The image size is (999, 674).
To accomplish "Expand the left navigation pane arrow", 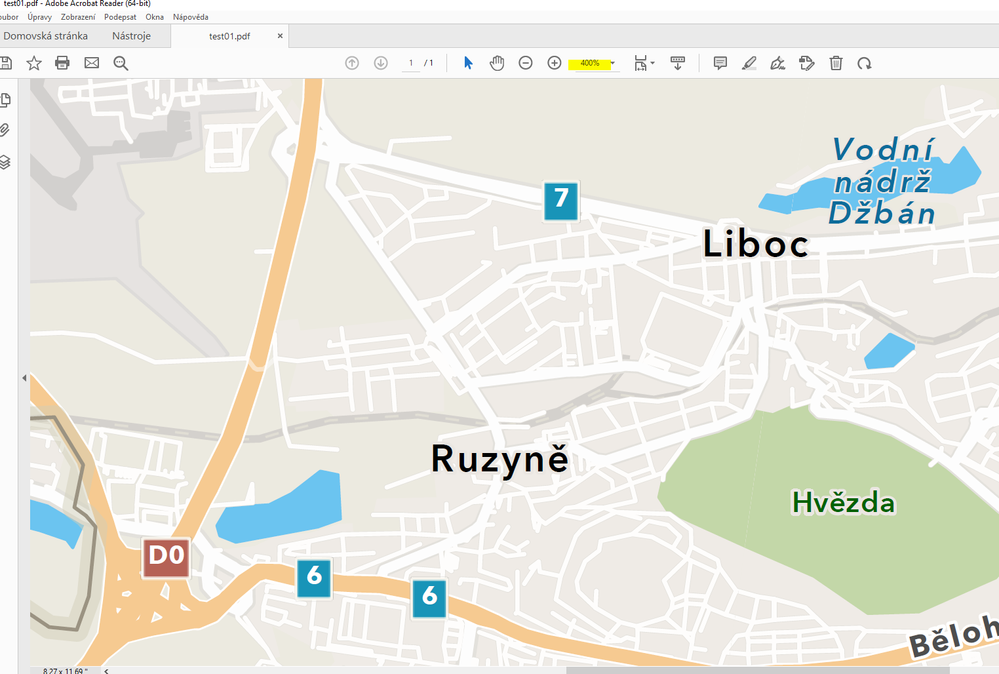I will [24, 378].
